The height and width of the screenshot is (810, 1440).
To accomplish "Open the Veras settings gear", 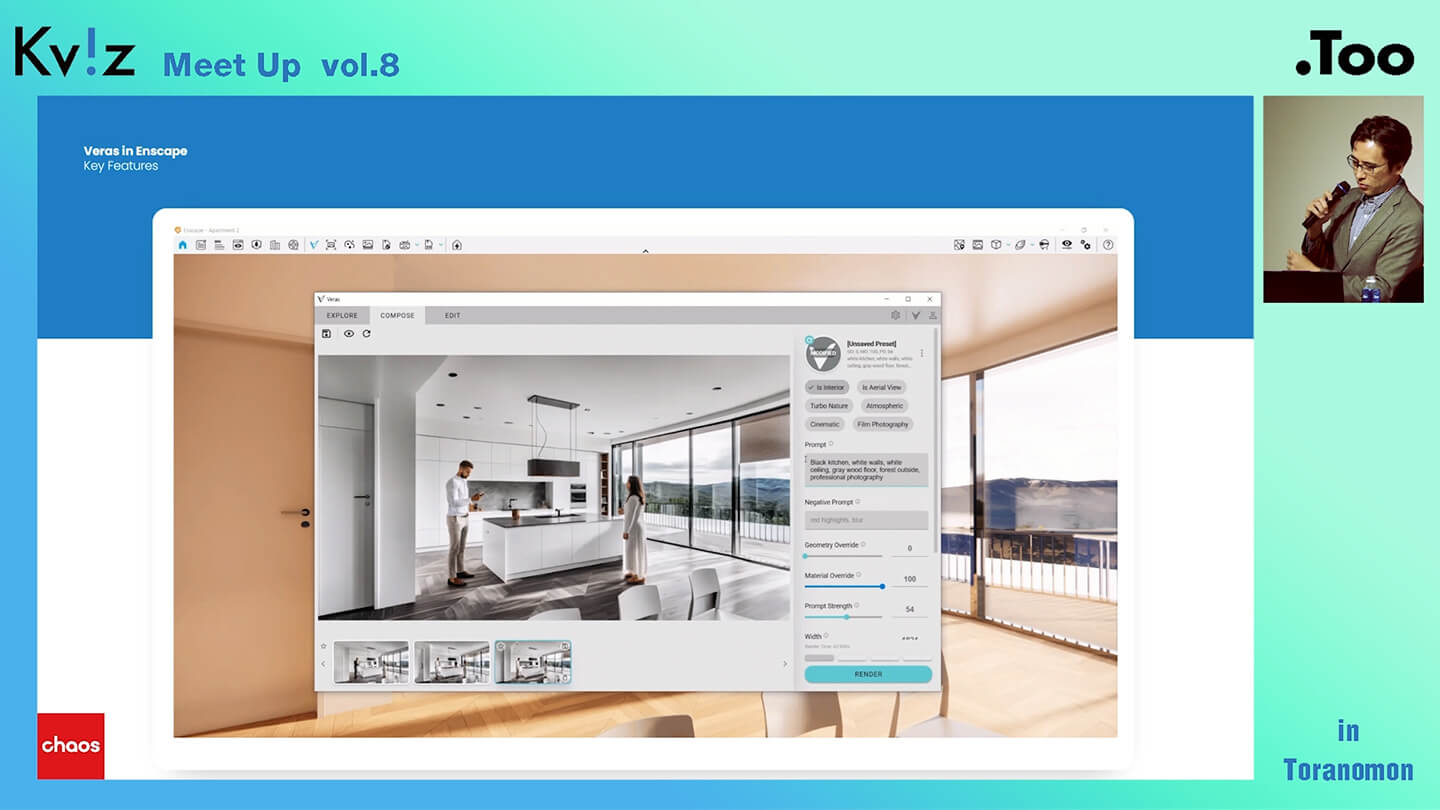I will (896, 315).
